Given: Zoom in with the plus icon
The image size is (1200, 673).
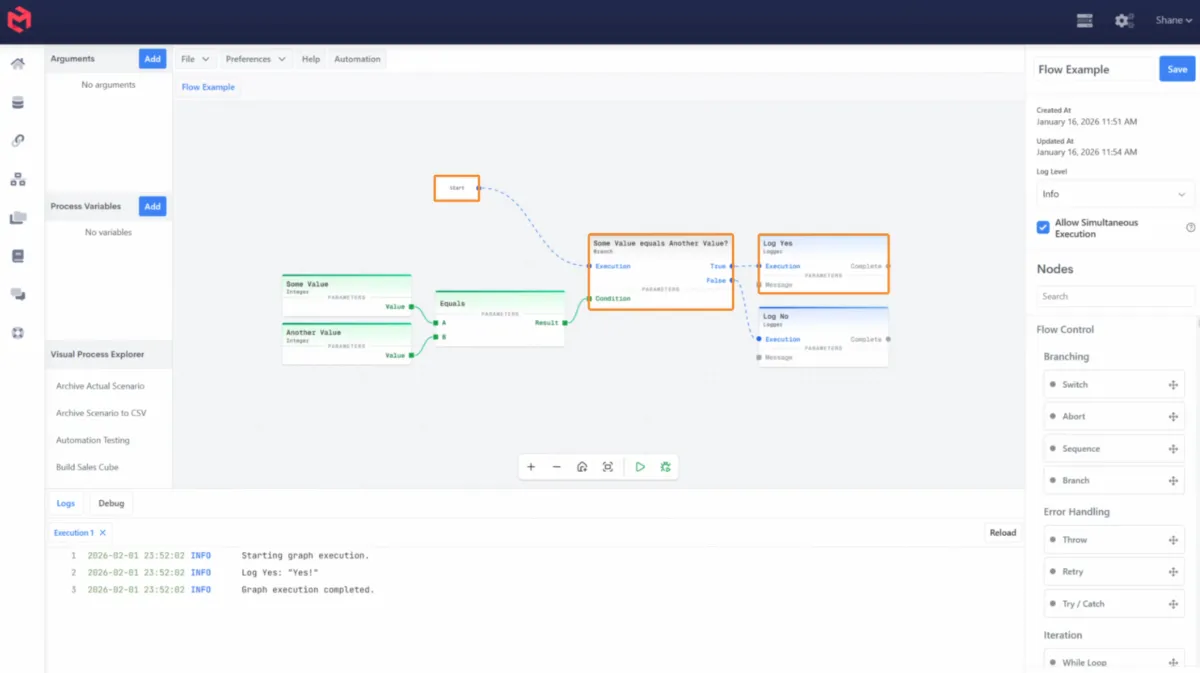Looking at the screenshot, I should tap(531, 467).
